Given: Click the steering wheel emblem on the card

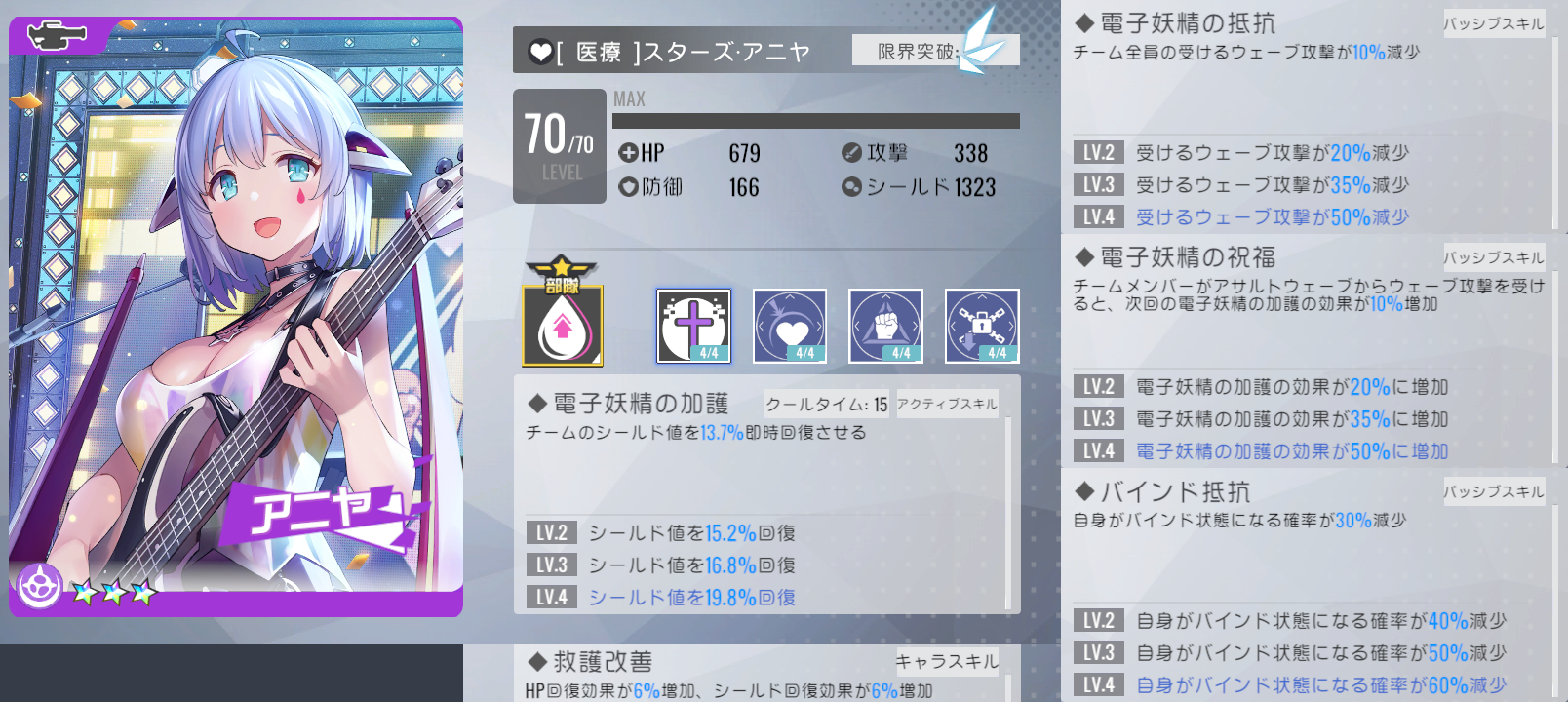Looking at the screenshot, I should click(x=39, y=587).
